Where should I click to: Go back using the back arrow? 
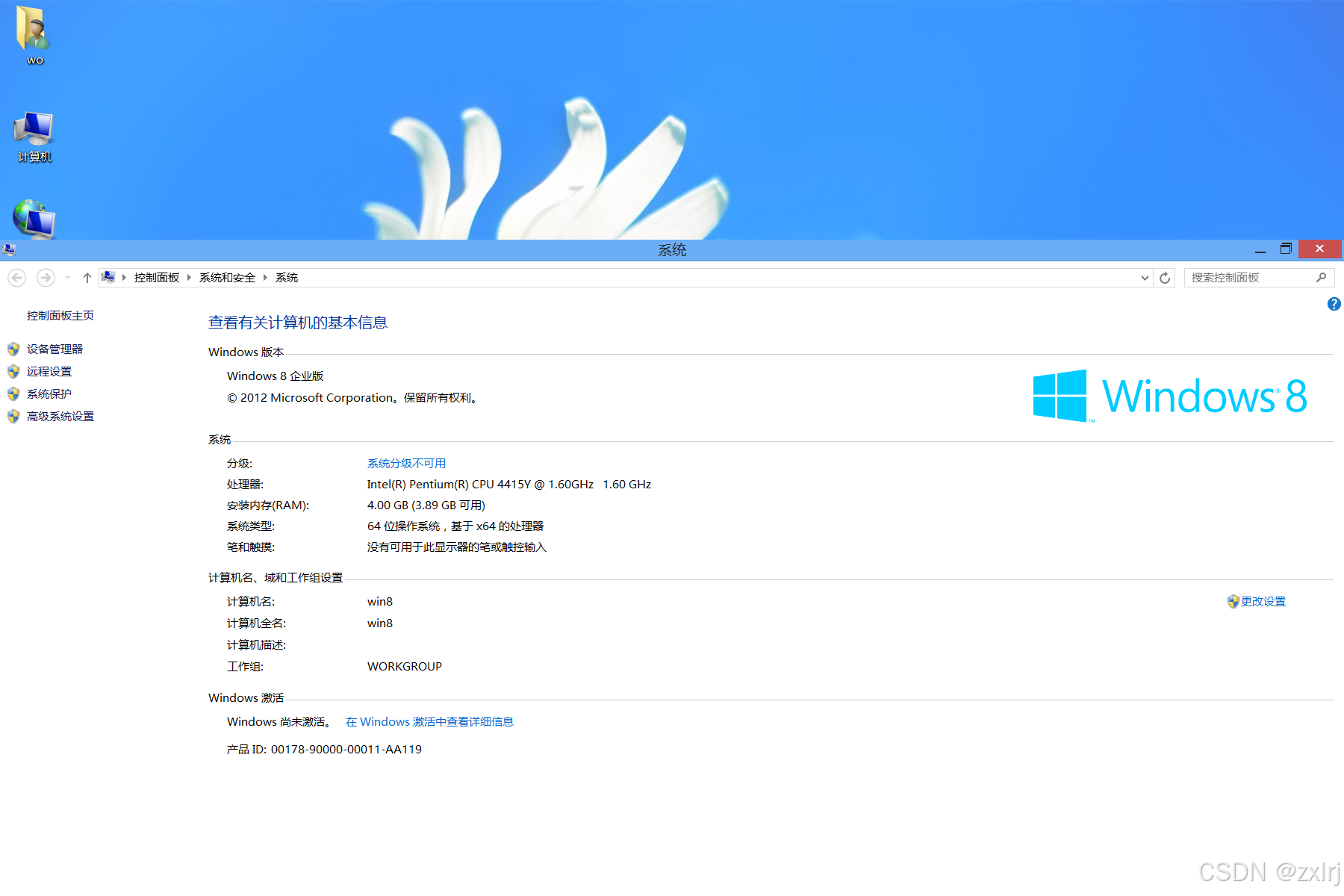17,278
